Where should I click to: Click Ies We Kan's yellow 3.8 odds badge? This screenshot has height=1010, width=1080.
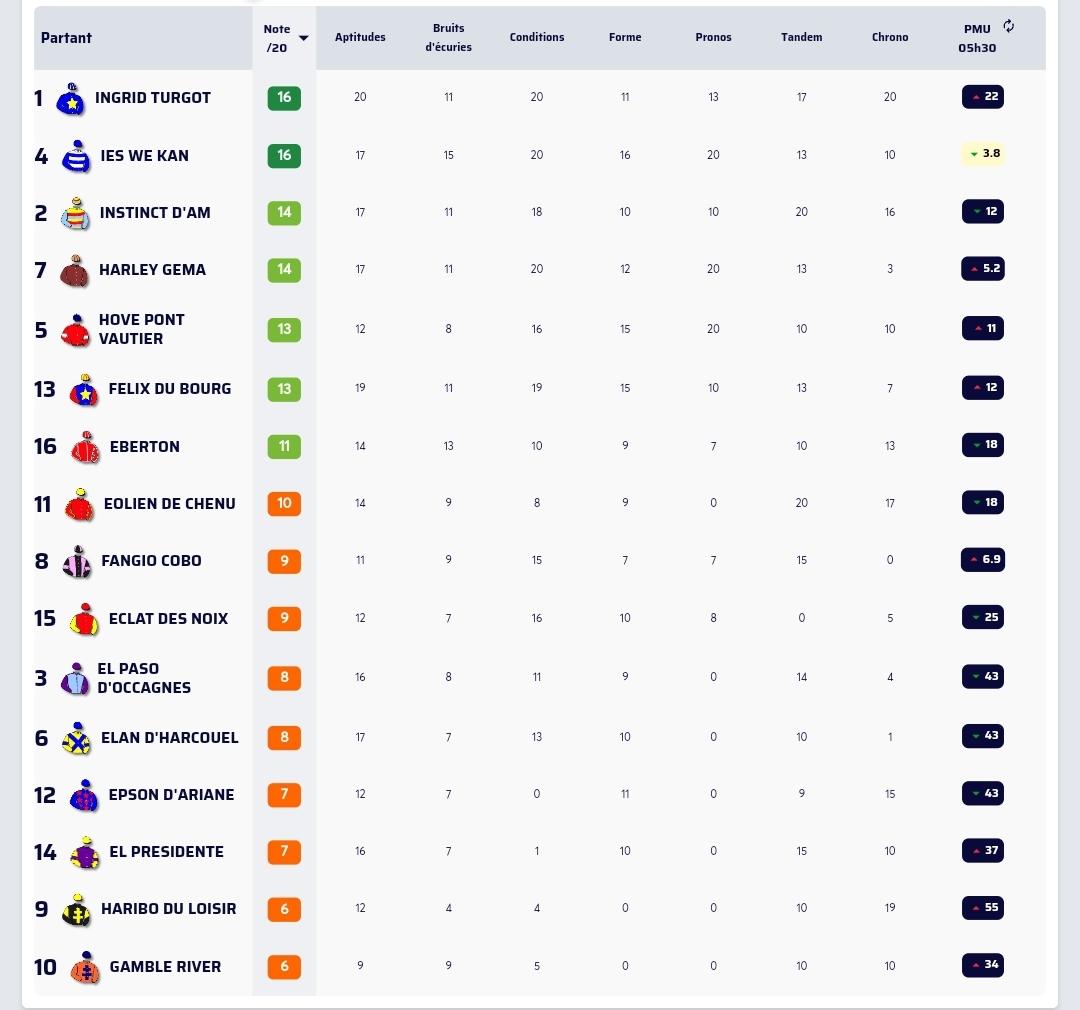click(983, 154)
